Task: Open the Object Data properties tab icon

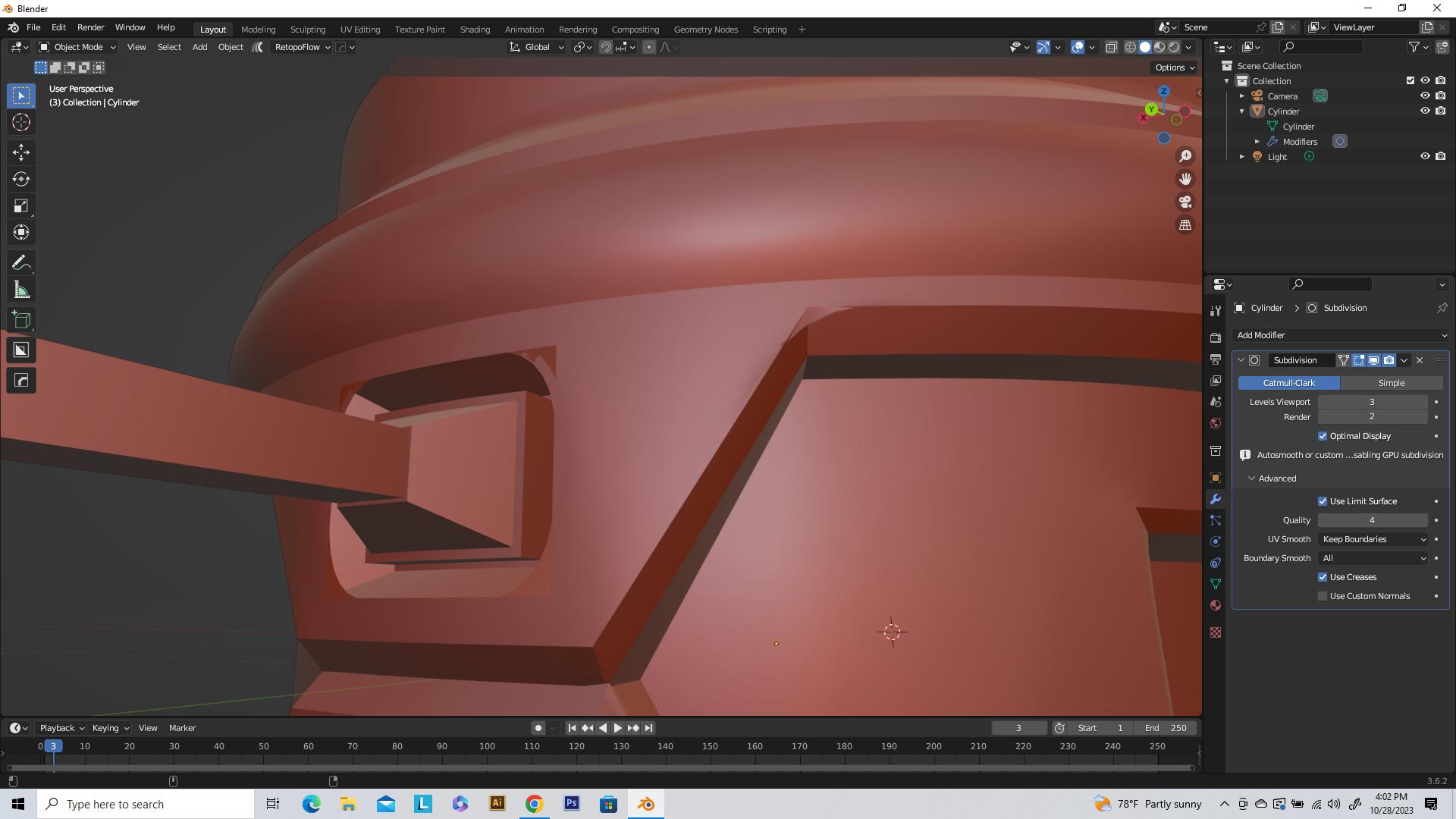Action: pyautogui.click(x=1216, y=584)
